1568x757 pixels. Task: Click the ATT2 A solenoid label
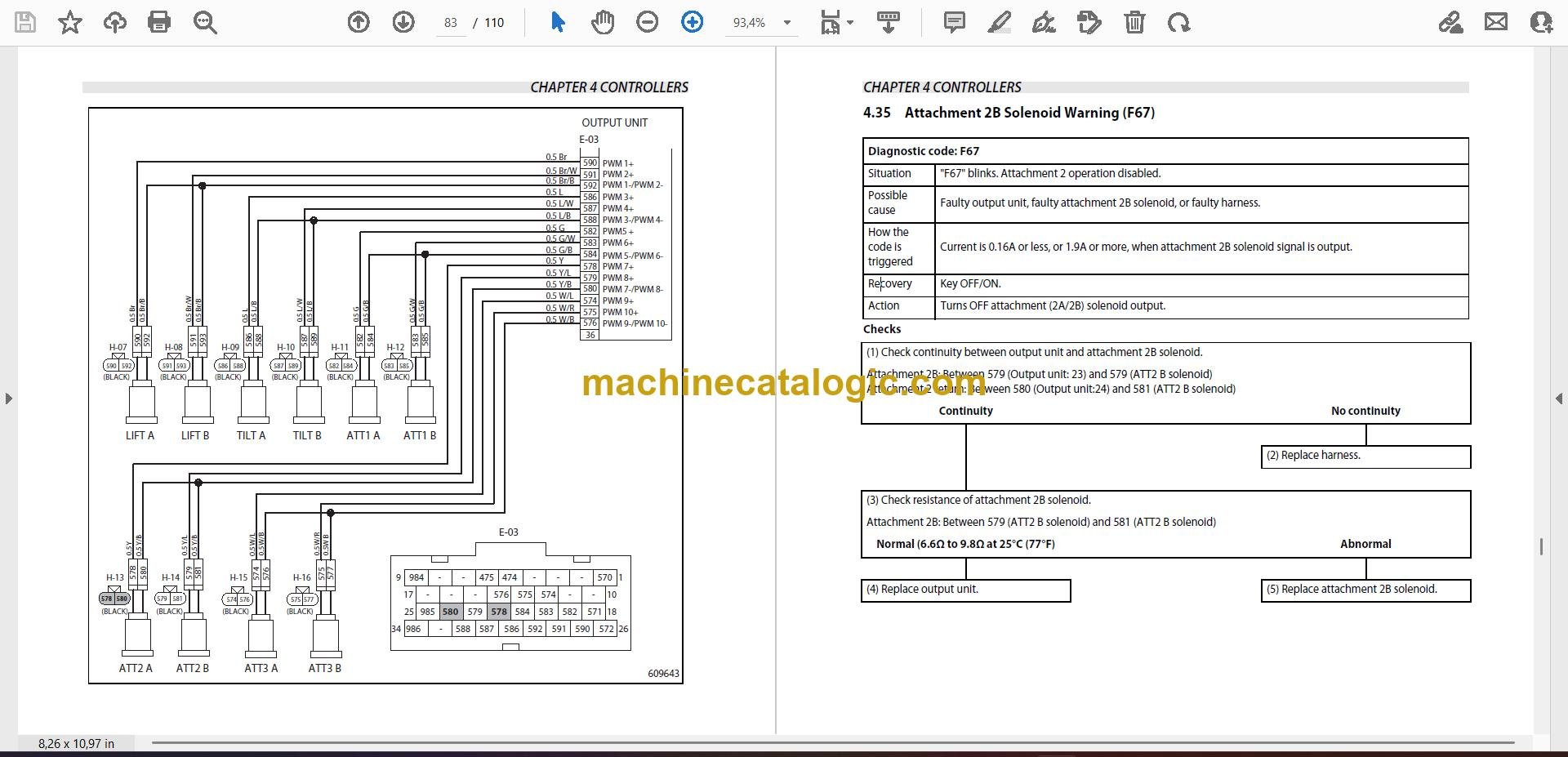tap(136, 668)
